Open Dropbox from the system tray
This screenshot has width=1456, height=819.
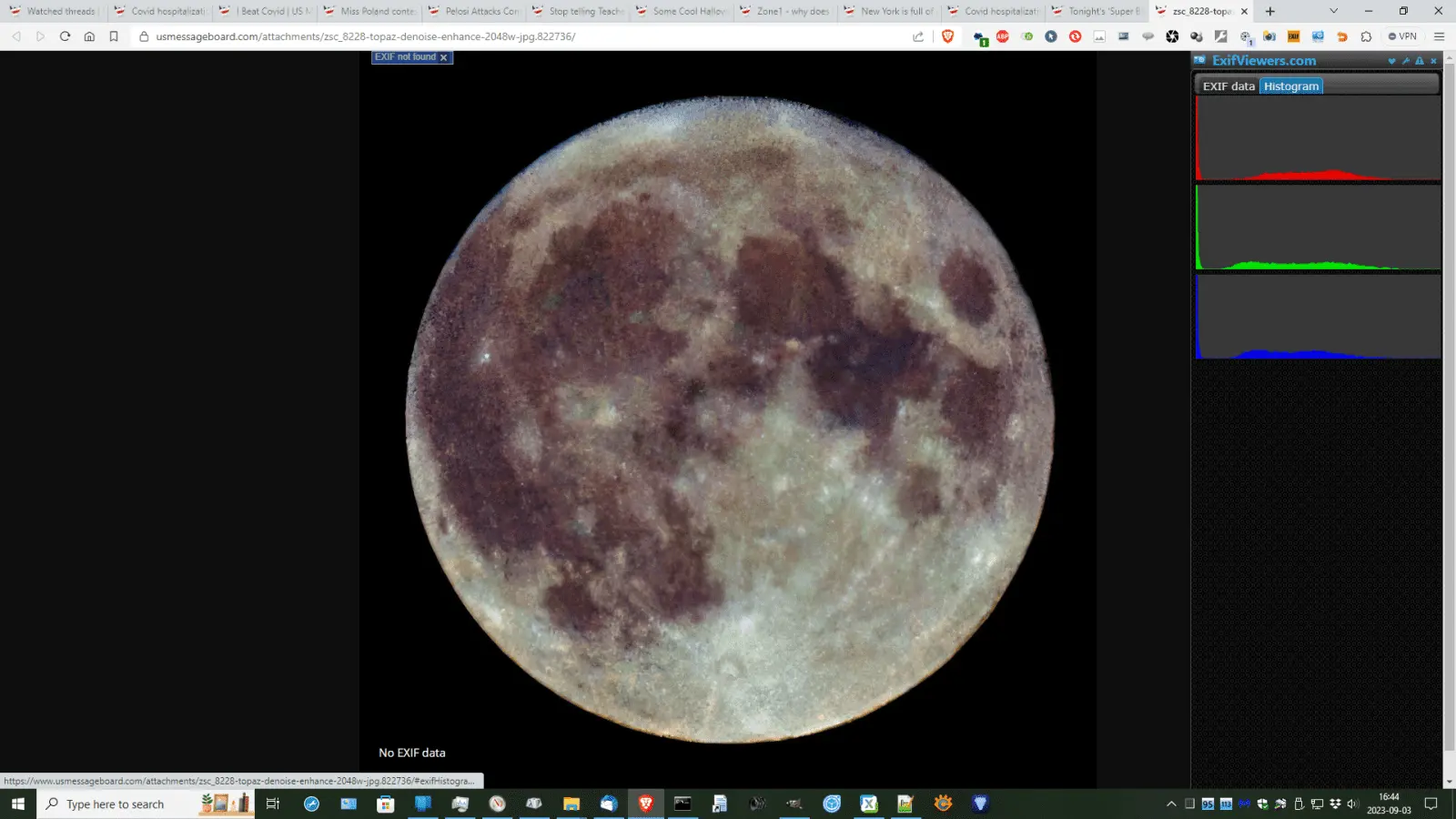(x=1336, y=804)
